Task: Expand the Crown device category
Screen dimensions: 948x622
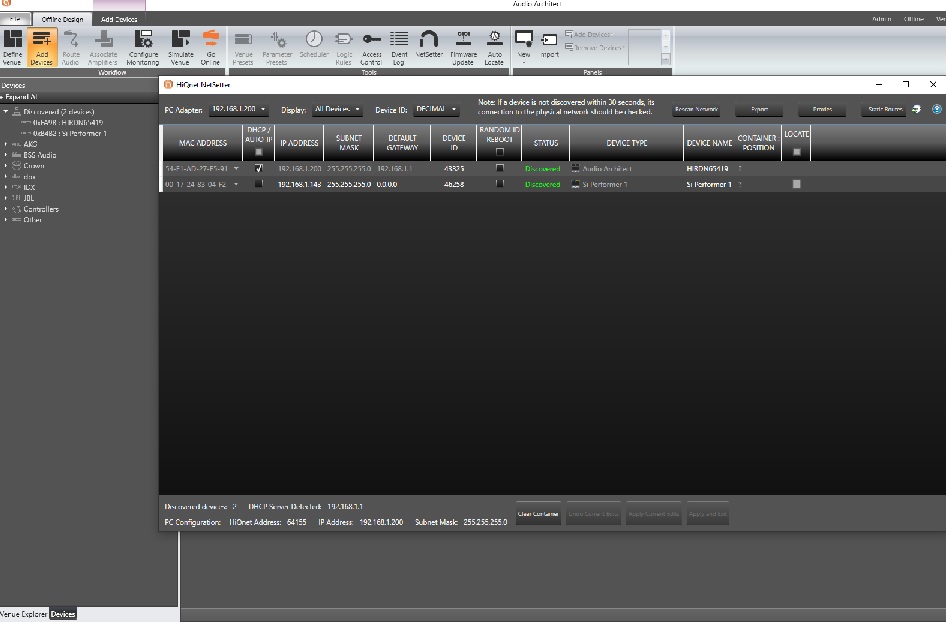Action: pyautogui.click(x=6, y=166)
